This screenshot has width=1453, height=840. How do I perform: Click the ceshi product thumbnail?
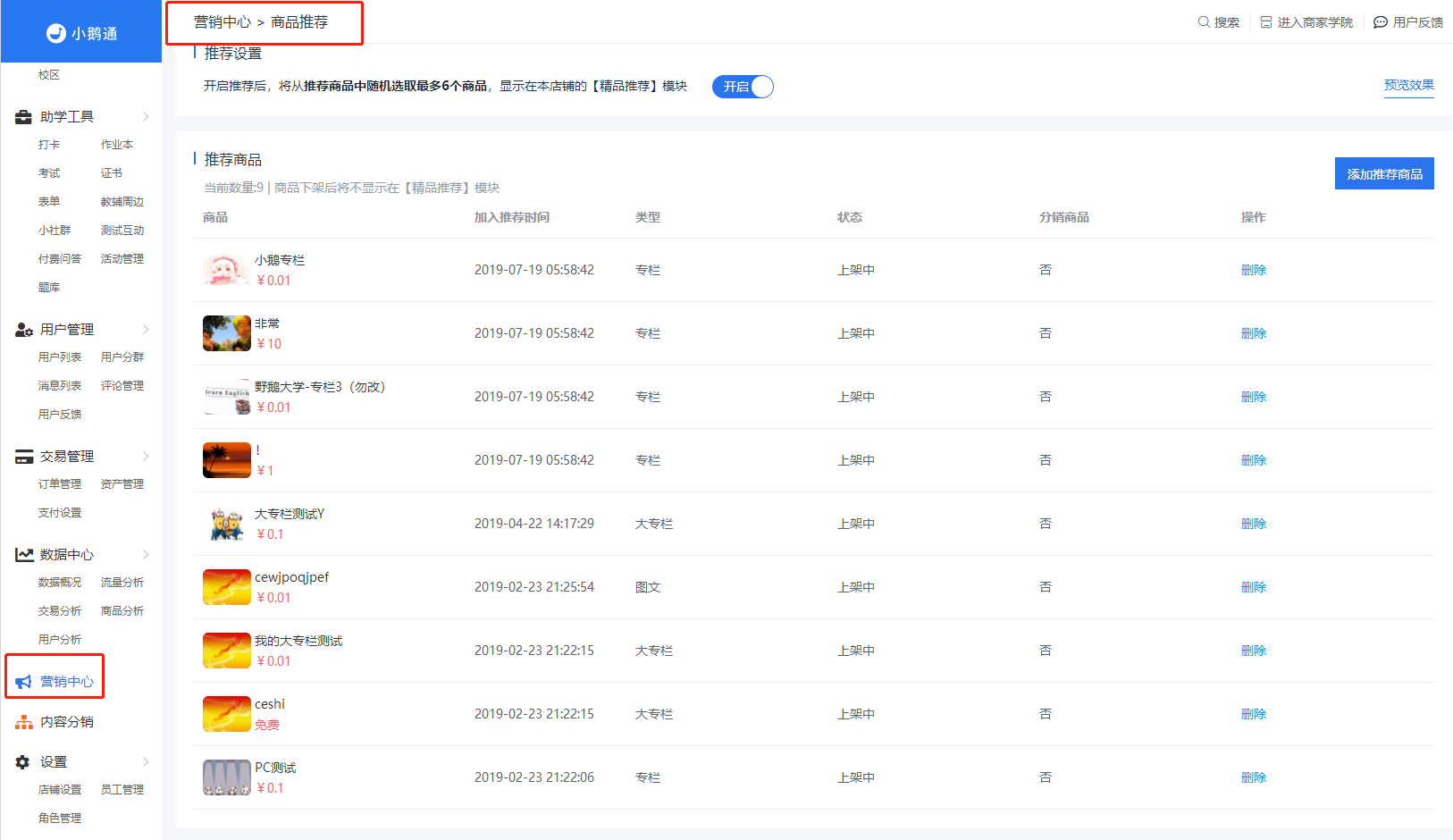(227, 714)
